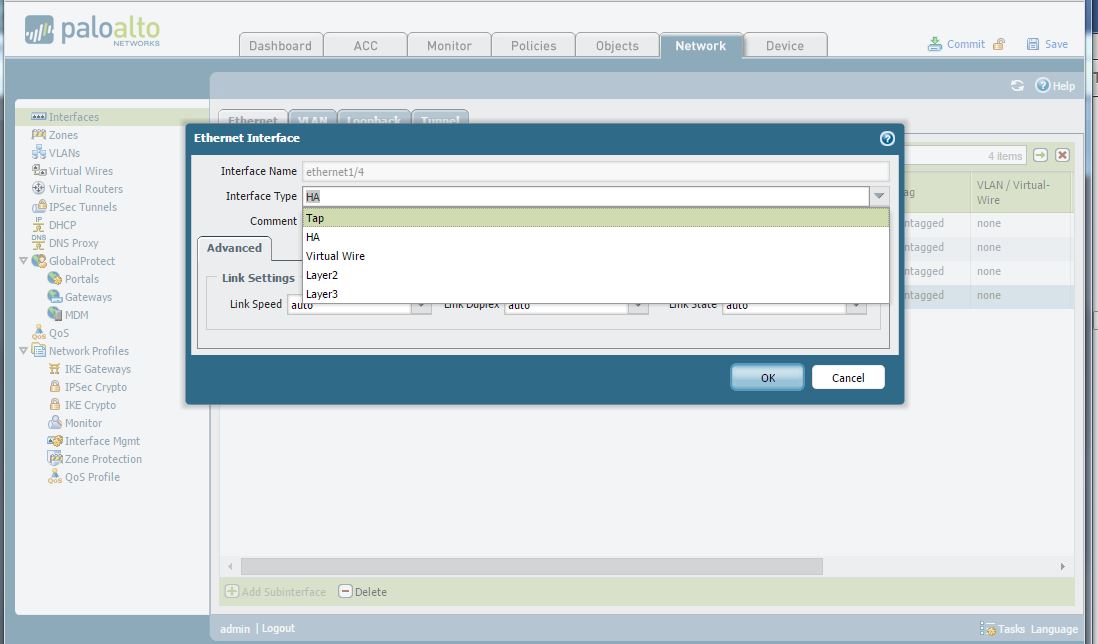This screenshot has height=644, width=1098.
Task: Click the refresh icon beside Help
Action: pyautogui.click(x=1017, y=85)
